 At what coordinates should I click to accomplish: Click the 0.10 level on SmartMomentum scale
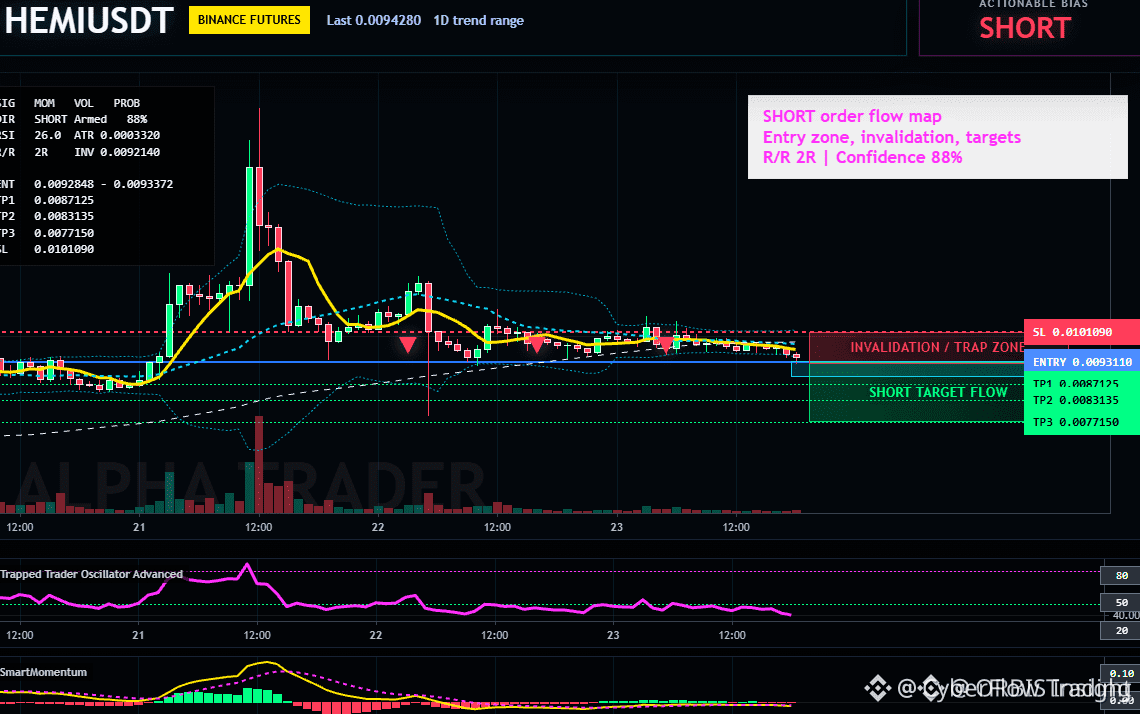pos(1121,673)
